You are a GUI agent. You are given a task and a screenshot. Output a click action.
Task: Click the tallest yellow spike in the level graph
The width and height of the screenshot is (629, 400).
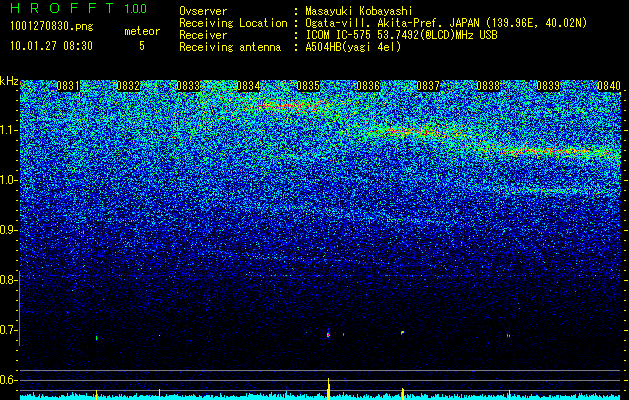tap(329, 388)
